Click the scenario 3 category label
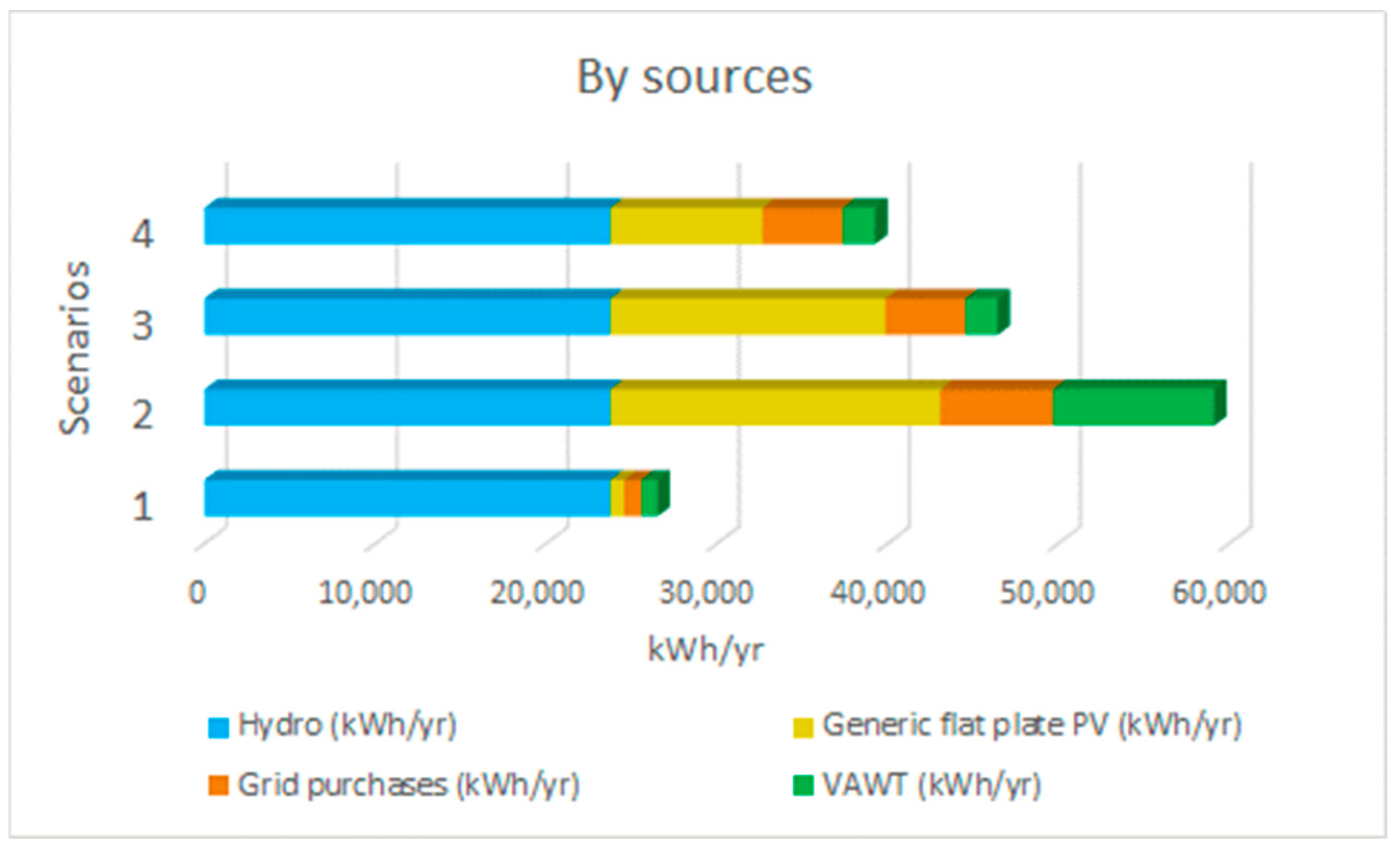The height and width of the screenshot is (848, 1400). tap(142, 326)
